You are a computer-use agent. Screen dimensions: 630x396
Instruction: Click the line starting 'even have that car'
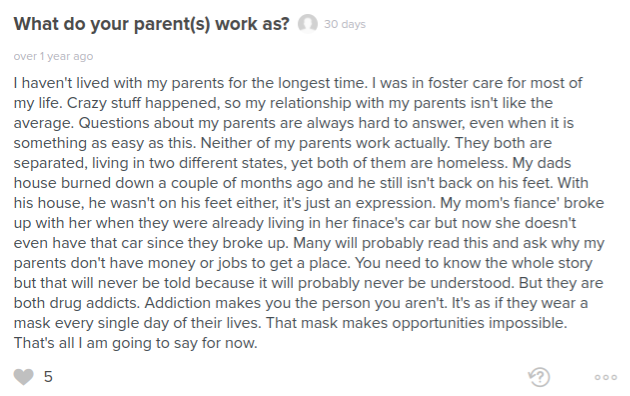[309, 243]
